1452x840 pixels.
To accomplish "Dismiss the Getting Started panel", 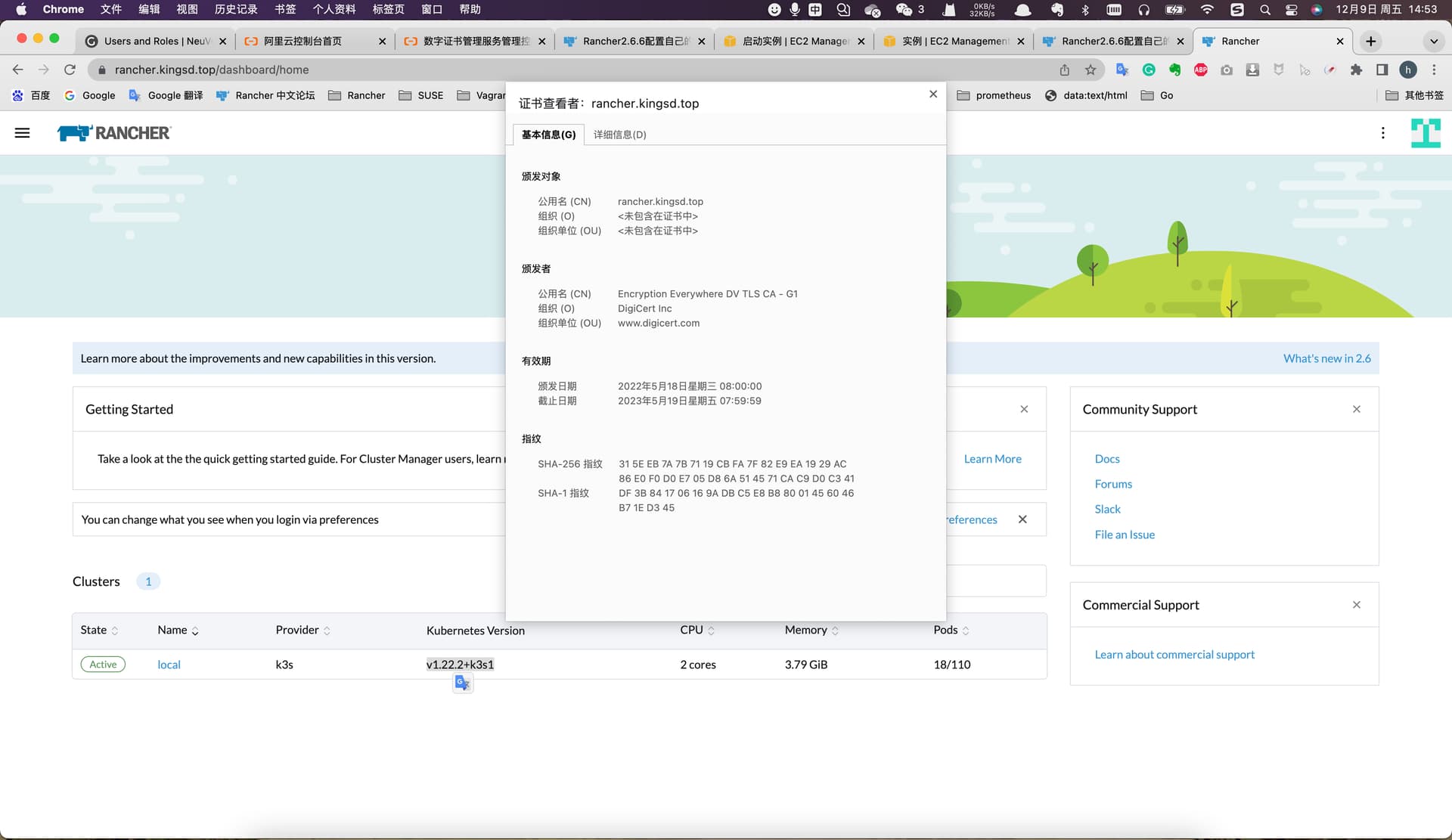I will [x=1024, y=409].
